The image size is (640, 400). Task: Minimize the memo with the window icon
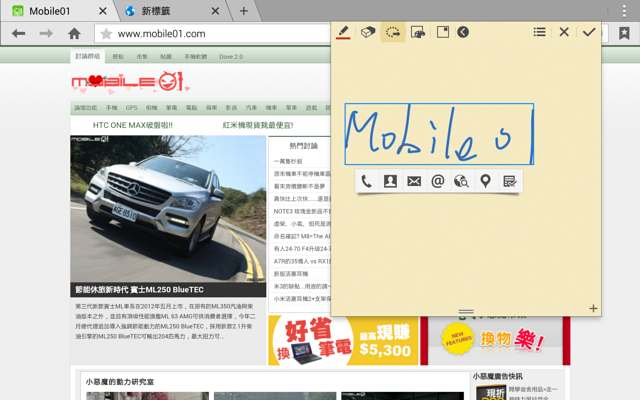pos(443,32)
